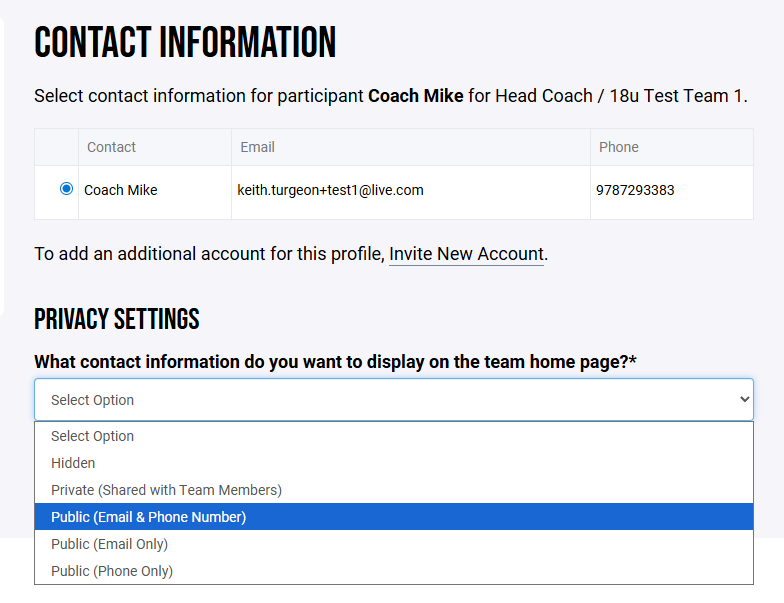784x603 pixels.
Task: Select Private (Shared with Team Members)
Action: 166,490
